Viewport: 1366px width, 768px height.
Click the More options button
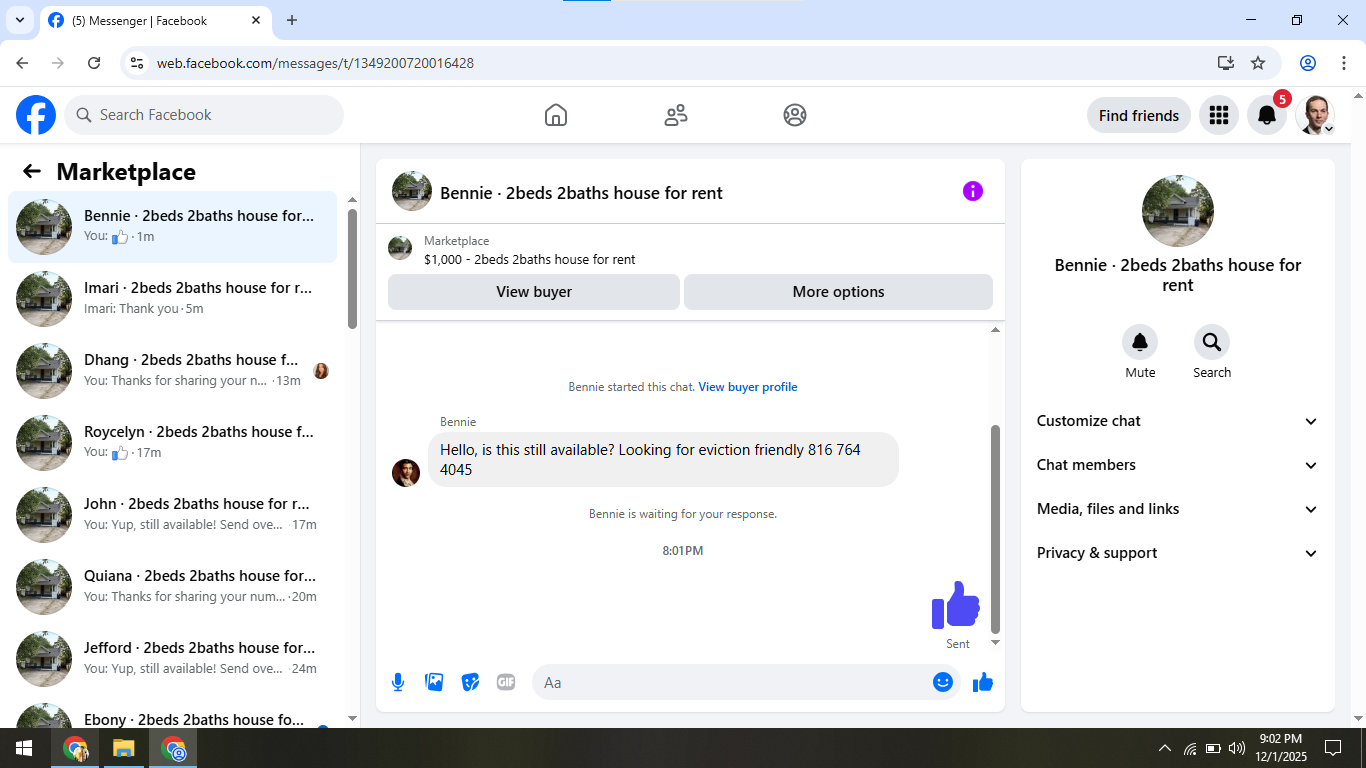coord(838,292)
